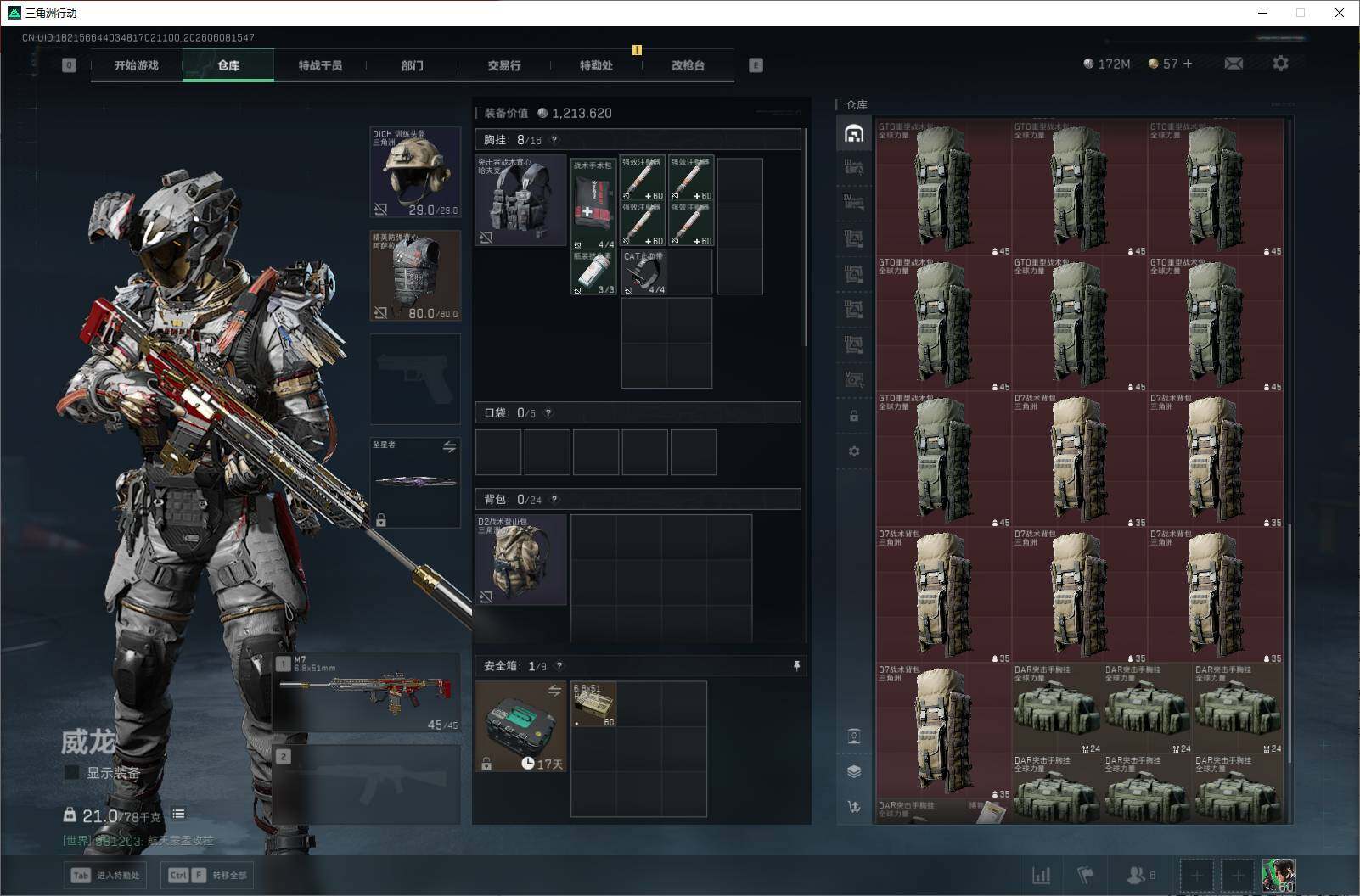Click the locked warehouse slot icon
This screenshot has height=896, width=1360.
(x=854, y=417)
